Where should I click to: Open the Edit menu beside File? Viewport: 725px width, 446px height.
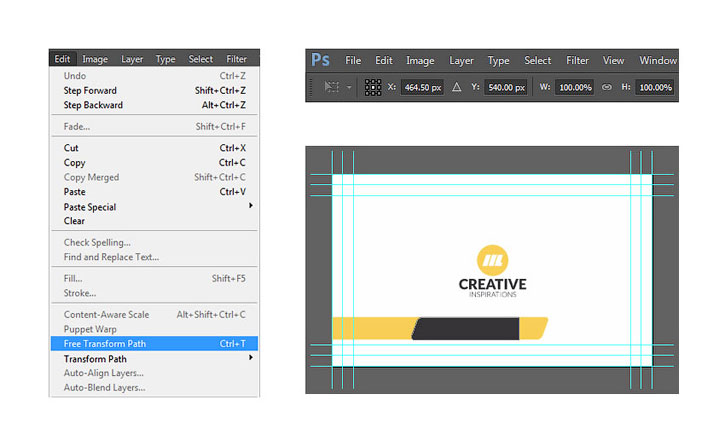pyautogui.click(x=383, y=61)
